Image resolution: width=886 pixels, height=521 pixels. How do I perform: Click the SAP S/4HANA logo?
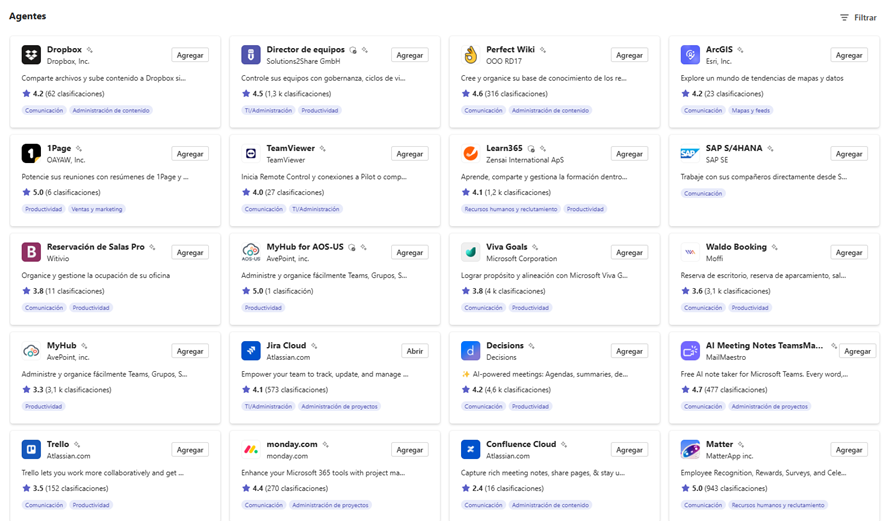click(x=689, y=153)
